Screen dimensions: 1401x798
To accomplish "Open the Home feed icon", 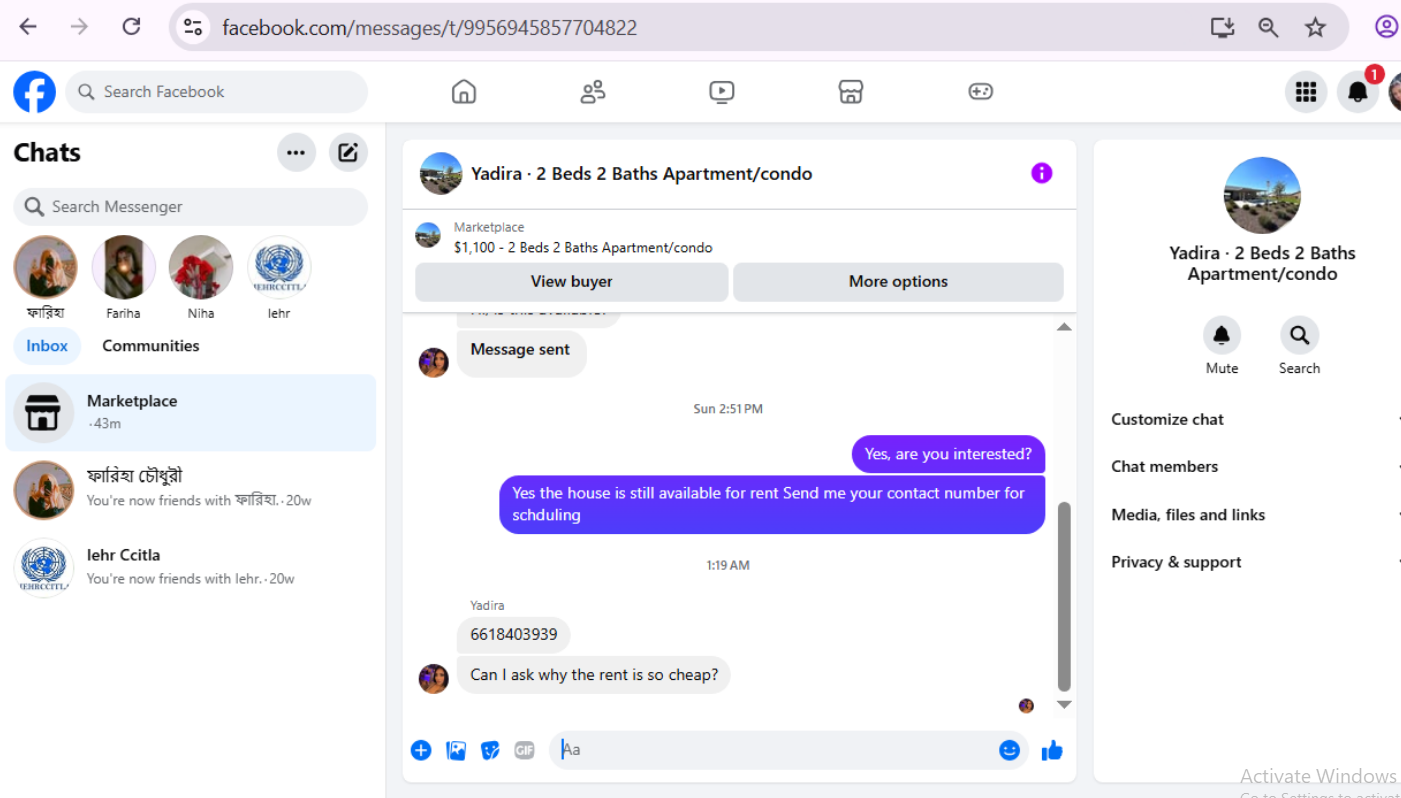I will (x=464, y=92).
